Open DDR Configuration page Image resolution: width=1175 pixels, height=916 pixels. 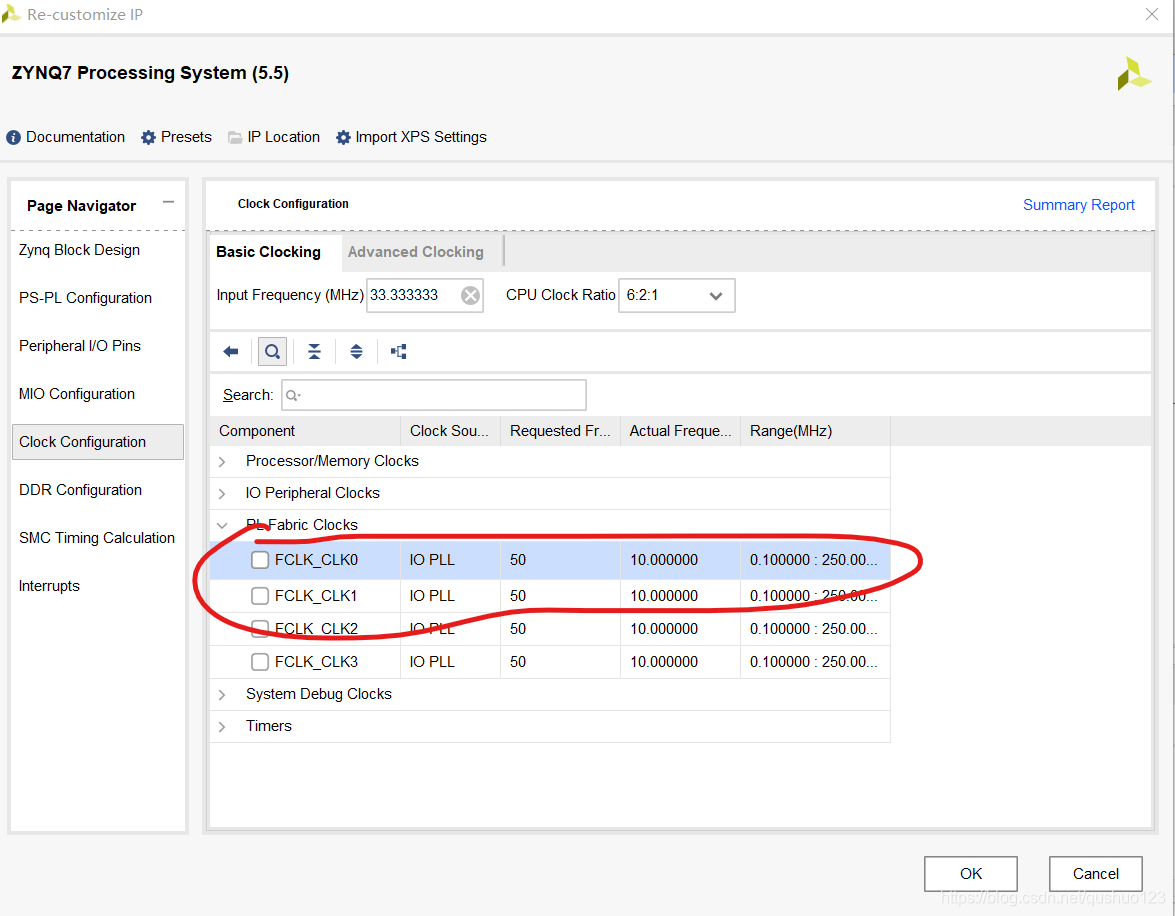pyautogui.click(x=80, y=489)
